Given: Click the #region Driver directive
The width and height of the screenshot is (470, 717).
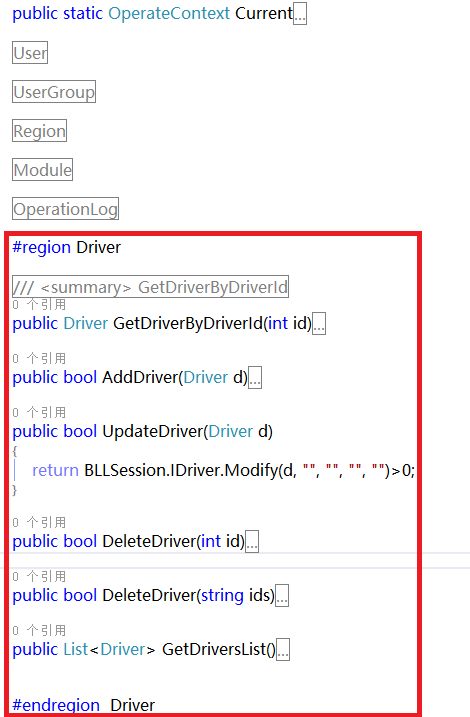Looking at the screenshot, I should 67,247.
